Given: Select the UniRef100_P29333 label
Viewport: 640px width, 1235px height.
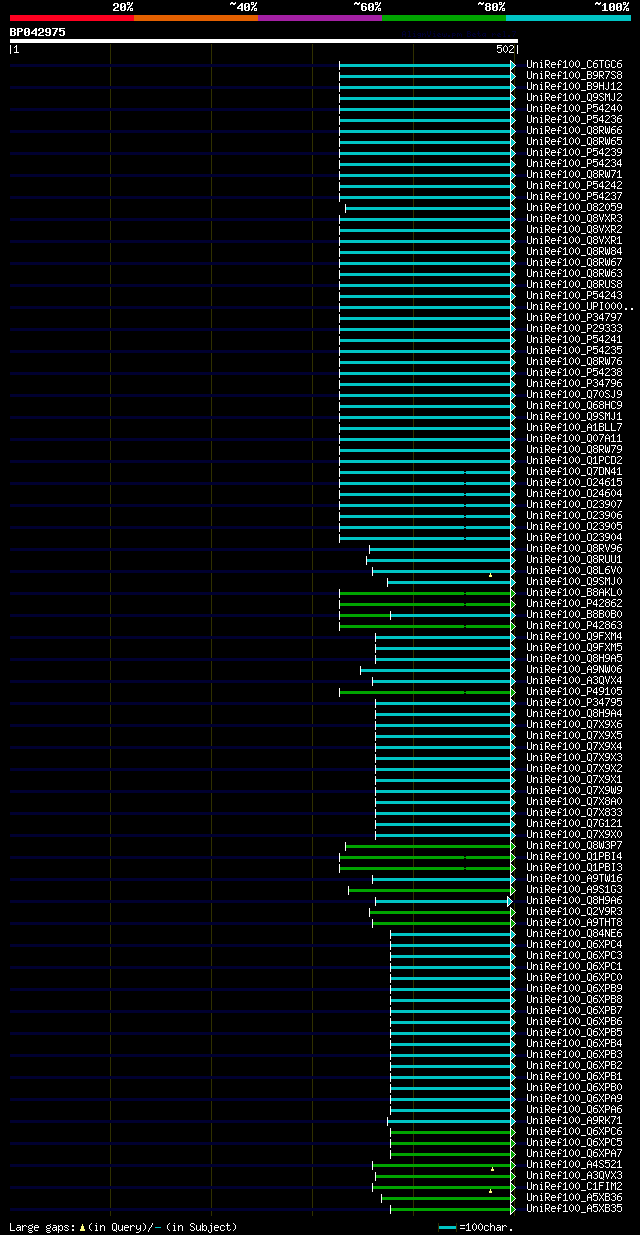Looking at the screenshot, I should [574, 328].
